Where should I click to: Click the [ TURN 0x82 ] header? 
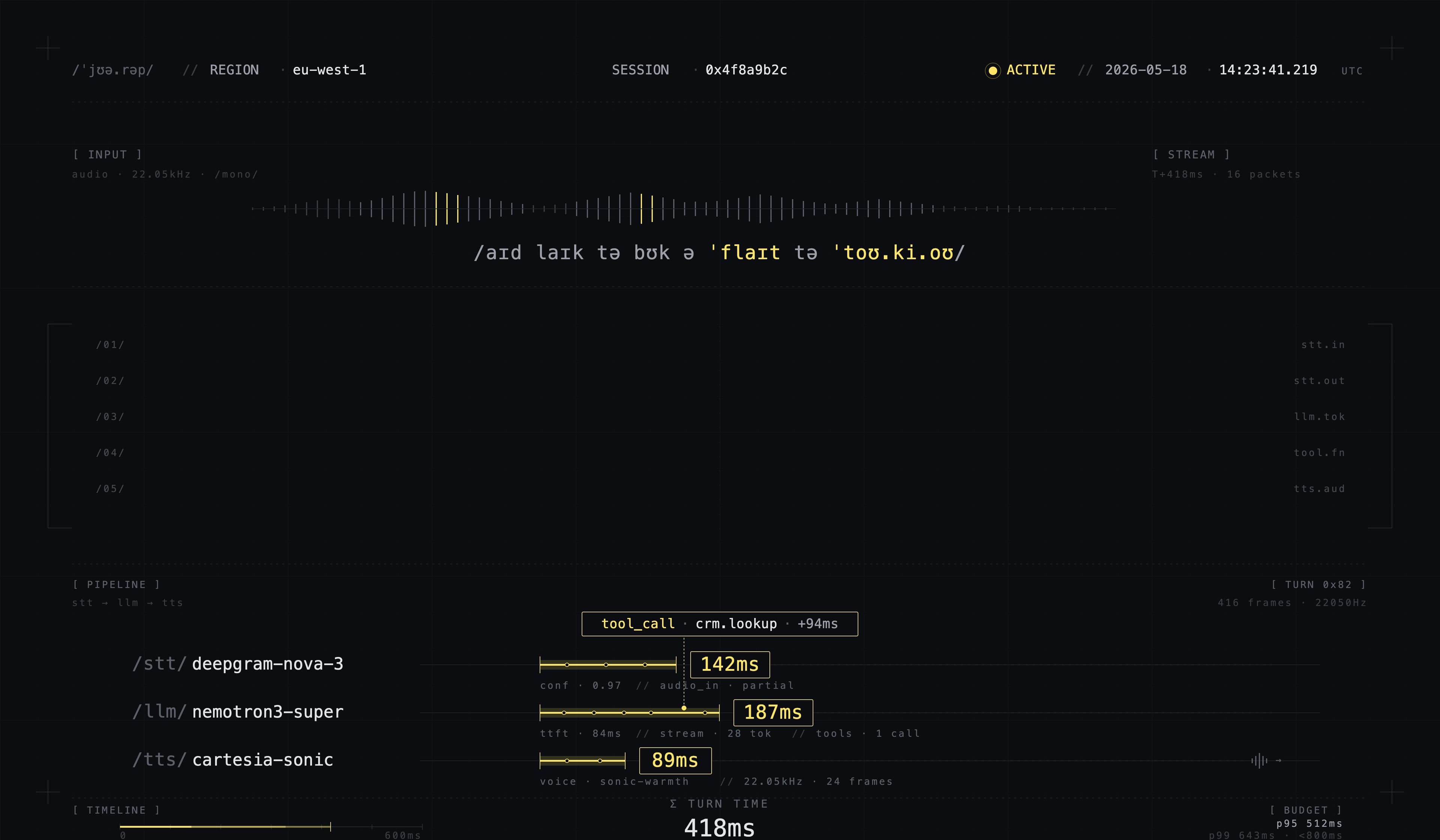click(x=1318, y=585)
